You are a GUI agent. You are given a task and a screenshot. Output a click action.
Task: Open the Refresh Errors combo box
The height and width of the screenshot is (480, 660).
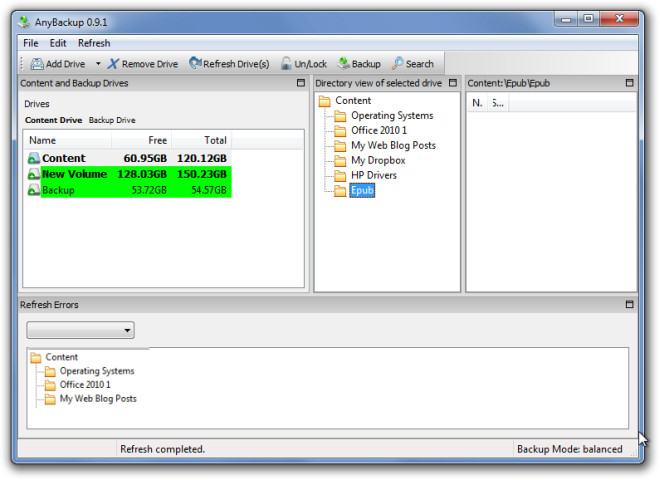click(80, 330)
